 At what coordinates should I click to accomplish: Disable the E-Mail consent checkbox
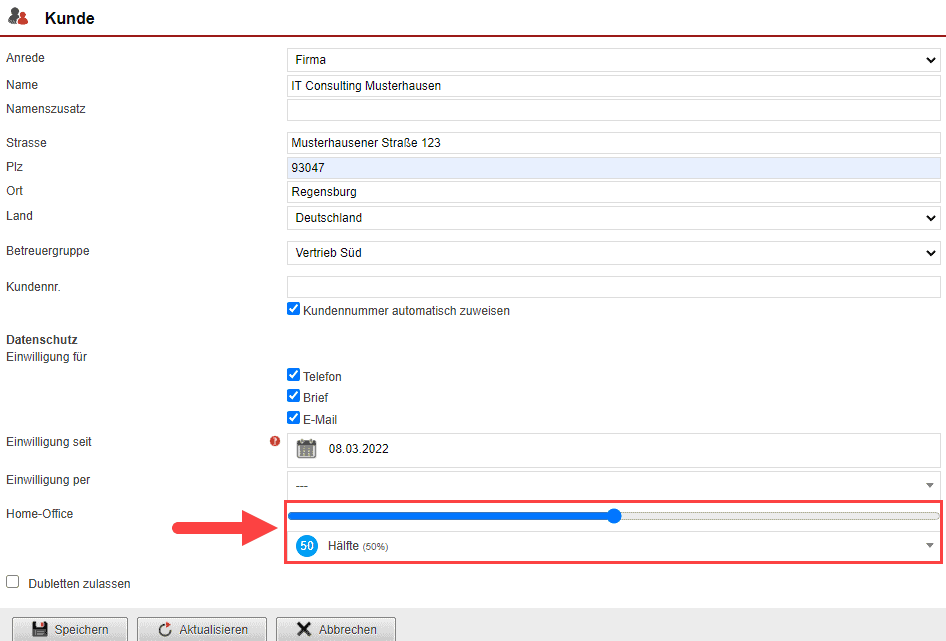[294, 419]
